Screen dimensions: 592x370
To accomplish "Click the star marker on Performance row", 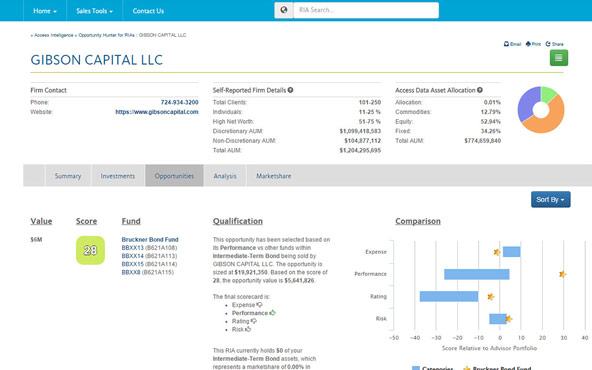I will tap(562, 274).
